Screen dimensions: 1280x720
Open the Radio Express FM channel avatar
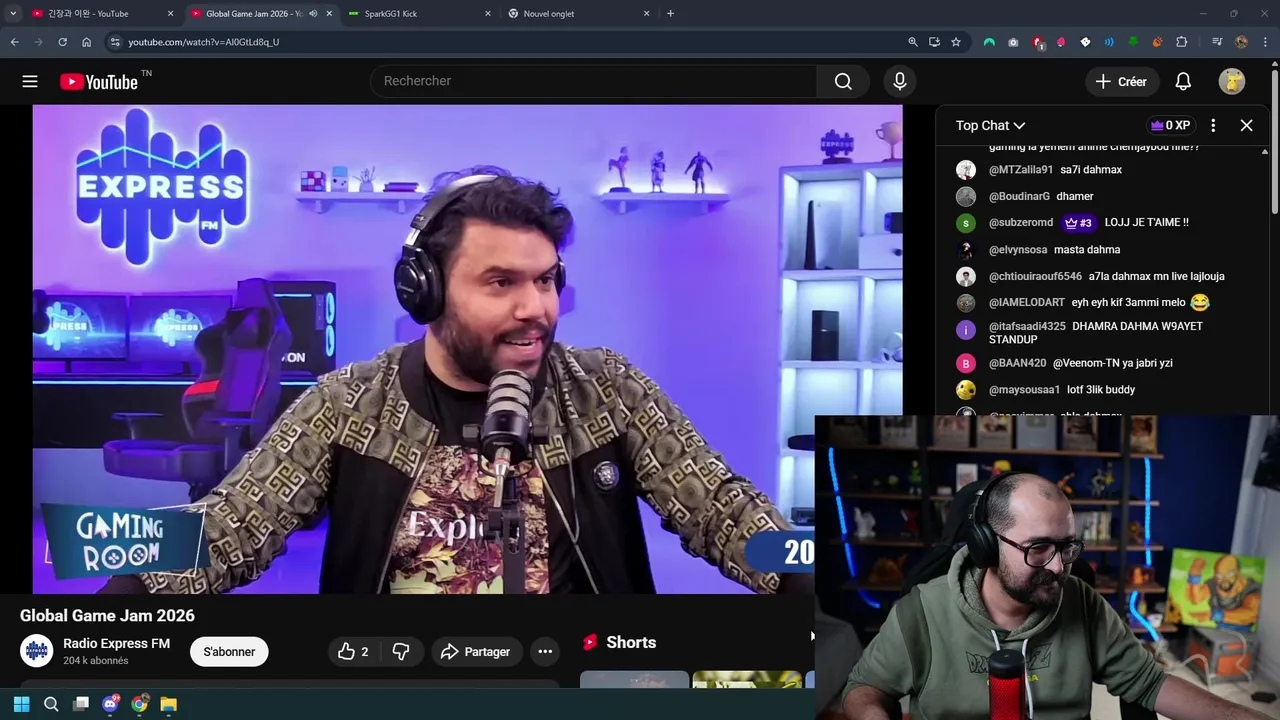tap(37, 651)
